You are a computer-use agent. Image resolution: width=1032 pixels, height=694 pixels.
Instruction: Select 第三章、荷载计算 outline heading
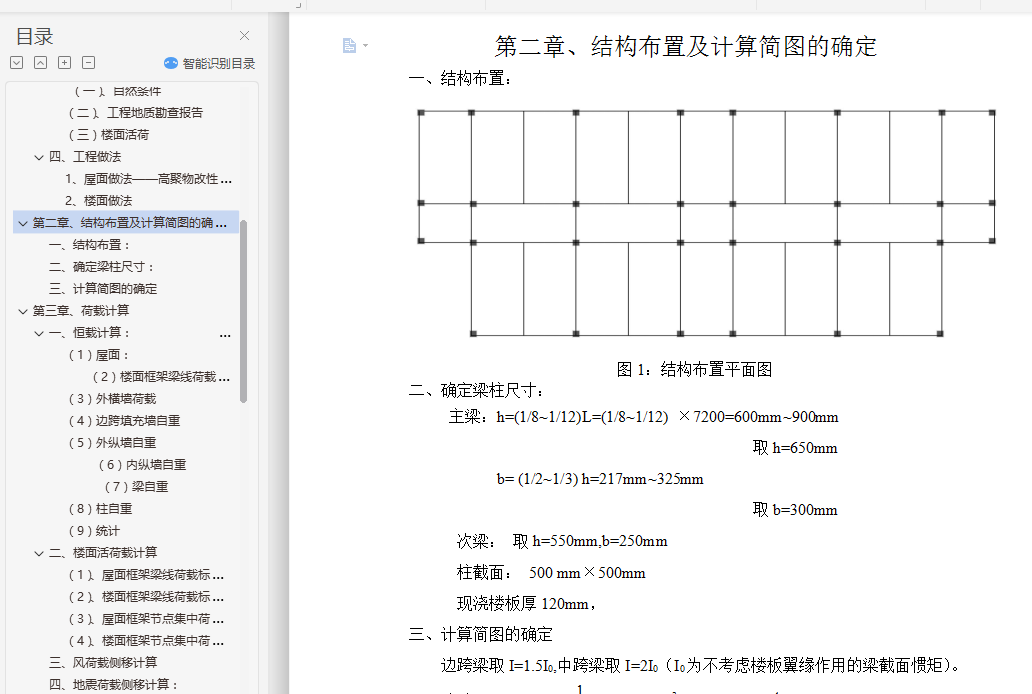coord(81,311)
